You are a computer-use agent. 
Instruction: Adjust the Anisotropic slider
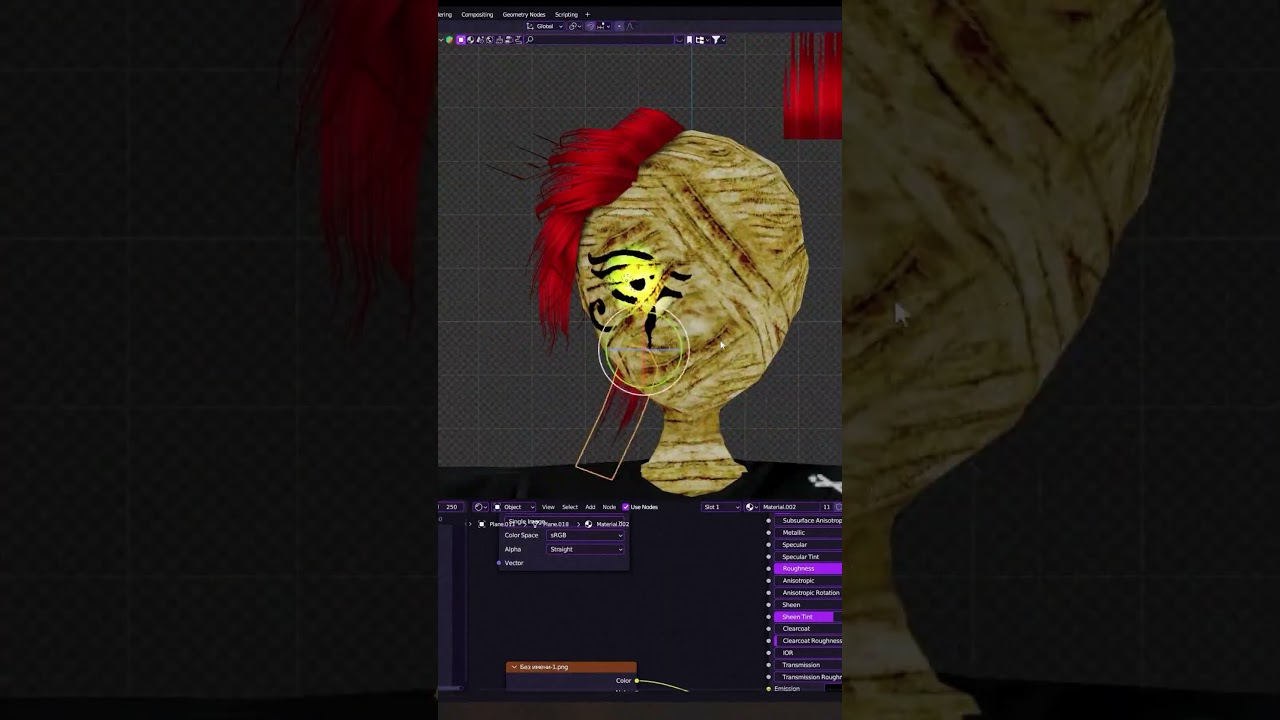click(x=809, y=581)
